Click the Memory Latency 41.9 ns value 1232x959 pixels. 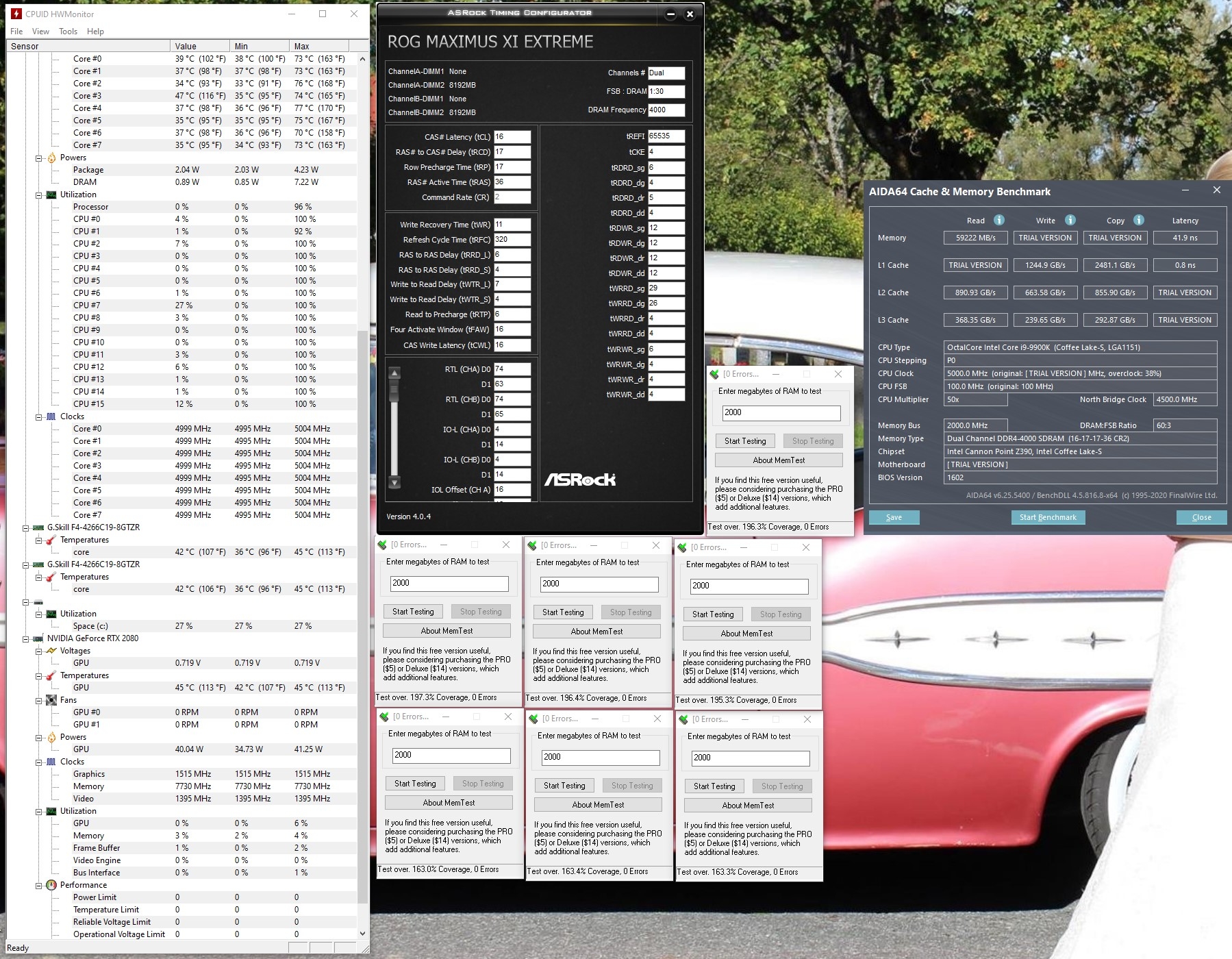click(x=1185, y=238)
